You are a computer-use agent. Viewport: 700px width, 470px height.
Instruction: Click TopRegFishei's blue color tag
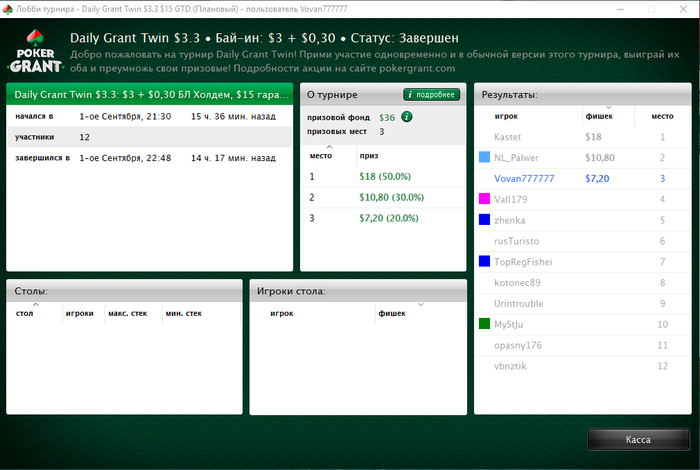[x=484, y=261]
